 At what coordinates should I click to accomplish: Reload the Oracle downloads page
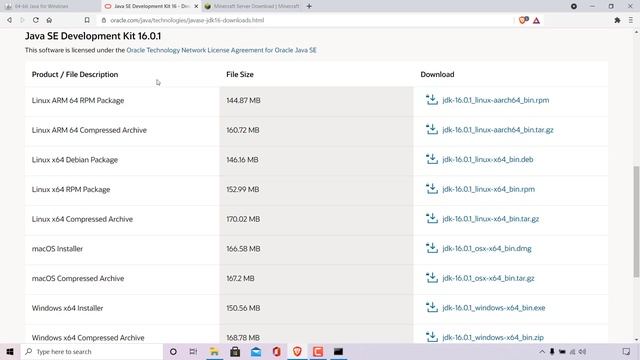pos(36,20)
